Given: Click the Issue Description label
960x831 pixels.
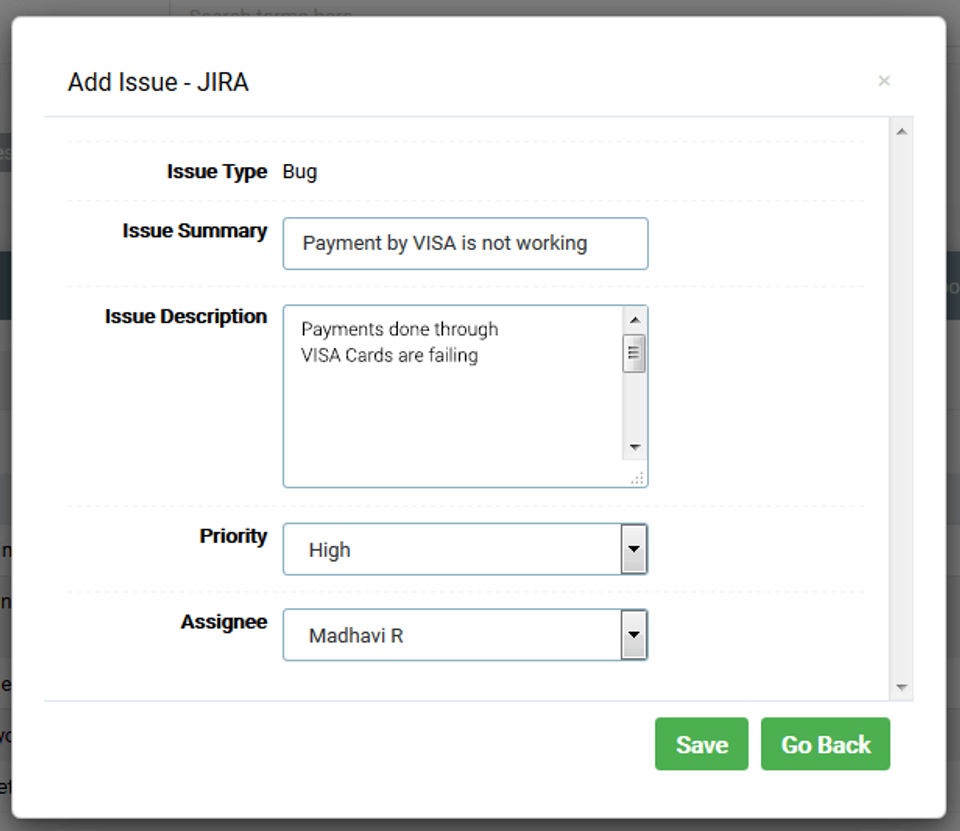Looking at the screenshot, I should tap(186, 317).
